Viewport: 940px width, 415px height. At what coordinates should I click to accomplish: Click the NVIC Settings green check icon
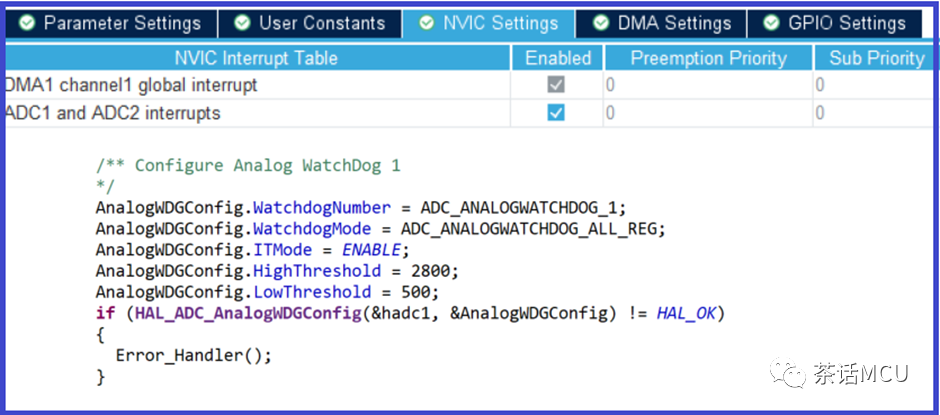427,22
